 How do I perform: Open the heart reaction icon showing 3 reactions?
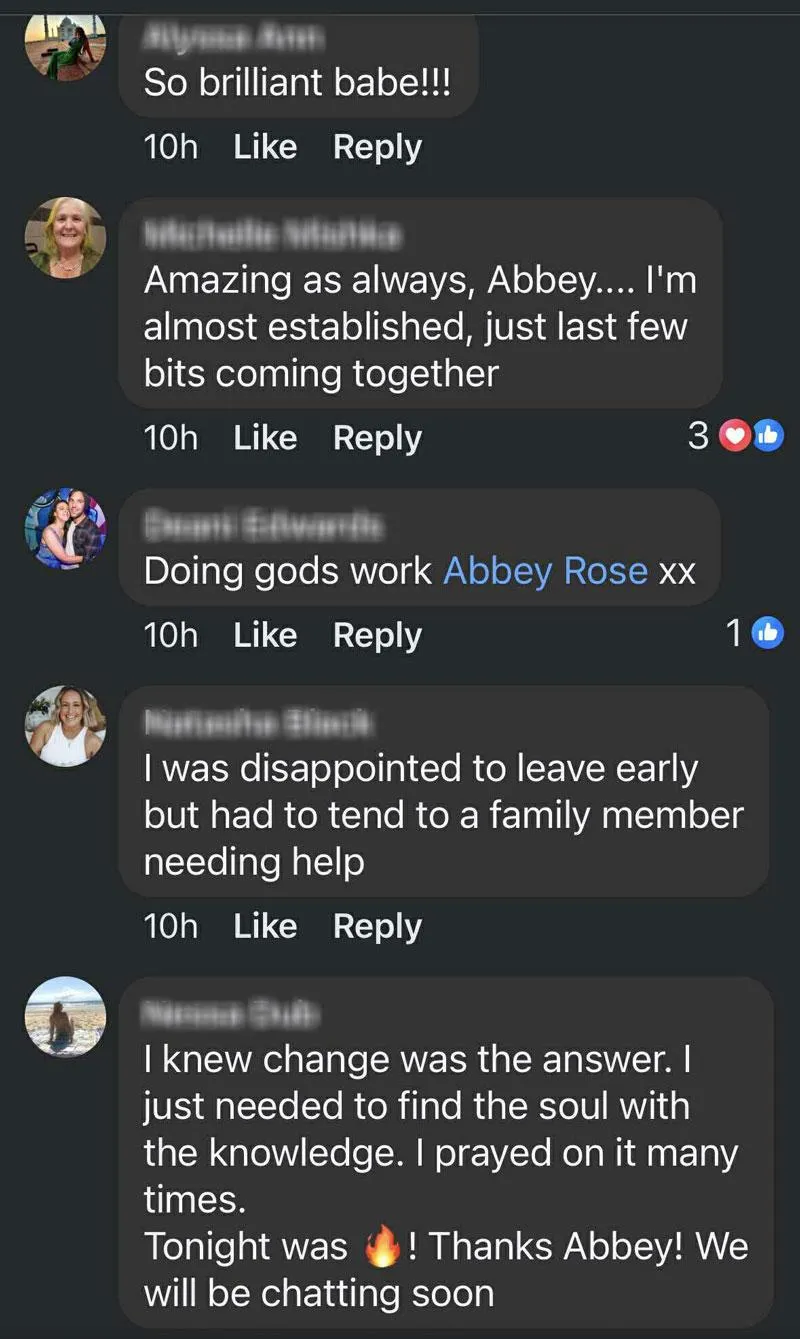735,436
